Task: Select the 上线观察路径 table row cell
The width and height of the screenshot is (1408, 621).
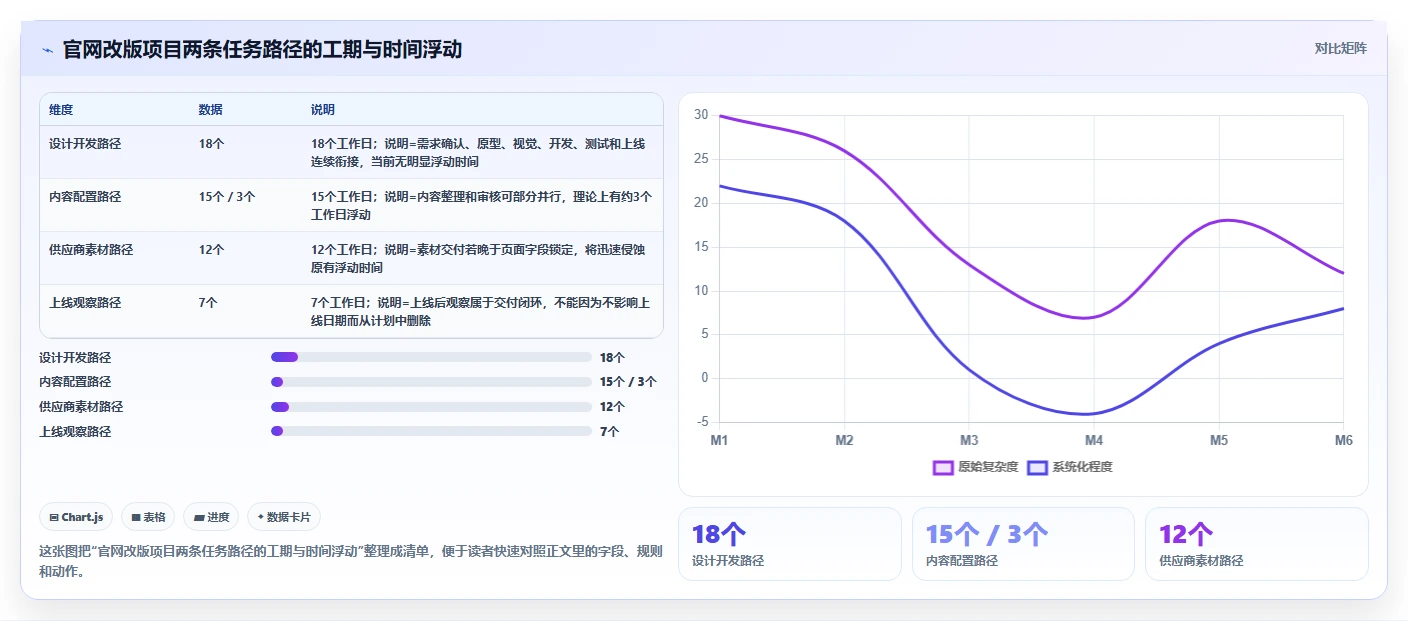Action: (x=85, y=303)
